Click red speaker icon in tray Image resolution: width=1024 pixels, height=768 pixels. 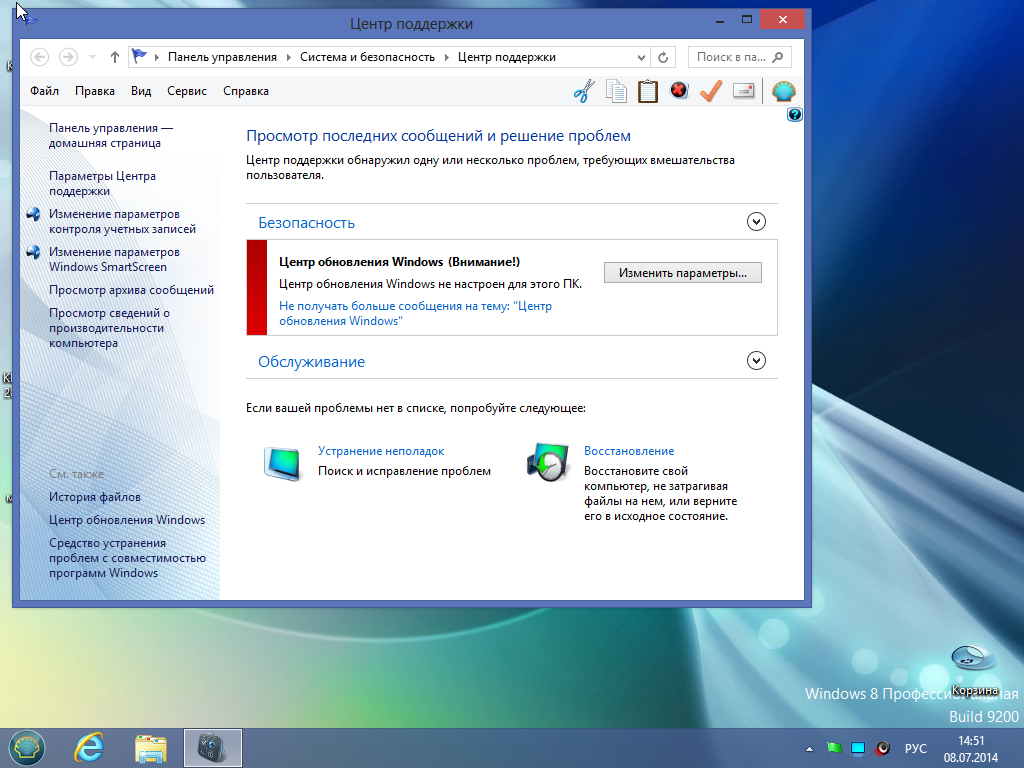(x=883, y=748)
